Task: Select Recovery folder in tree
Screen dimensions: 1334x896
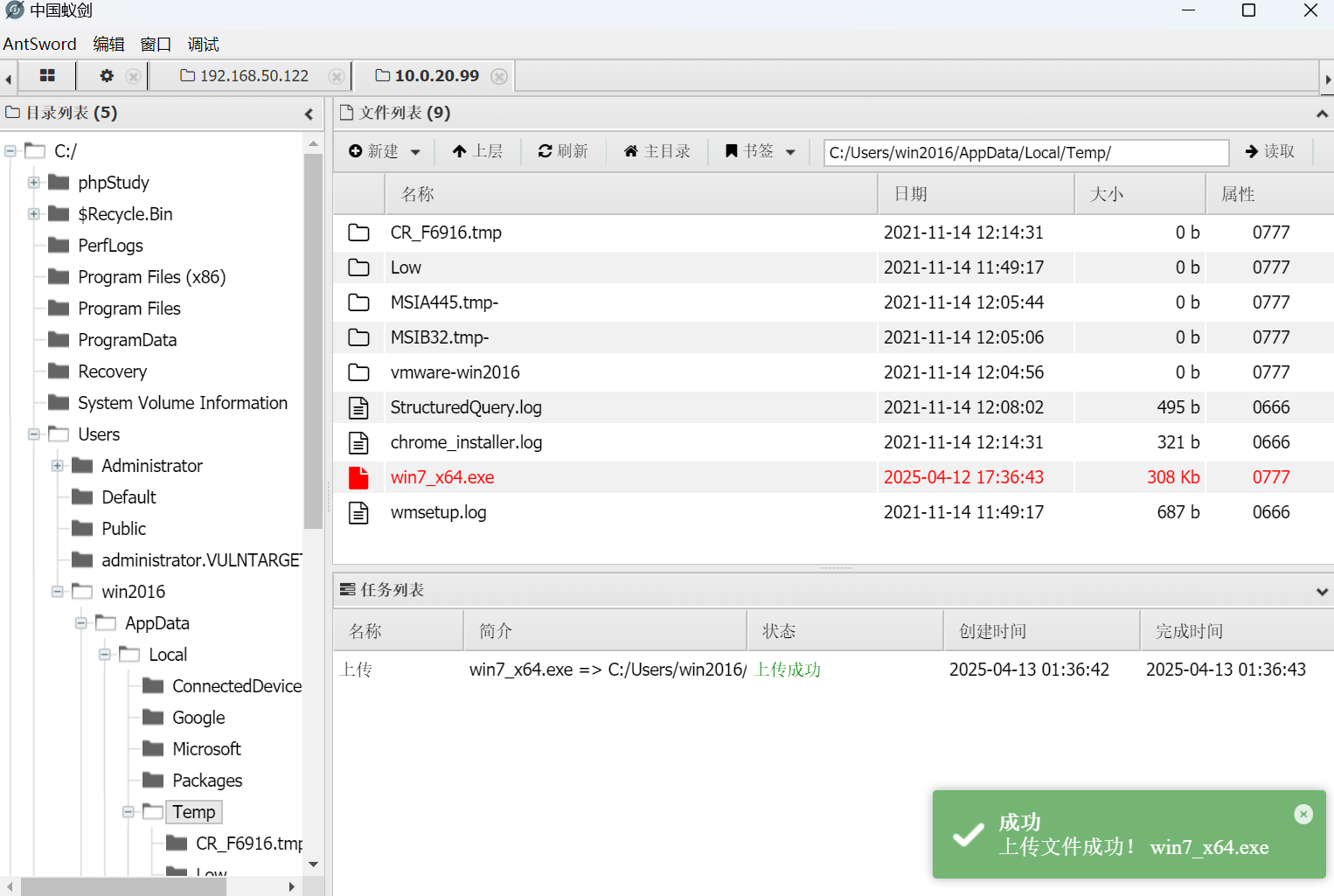Action: [x=113, y=372]
